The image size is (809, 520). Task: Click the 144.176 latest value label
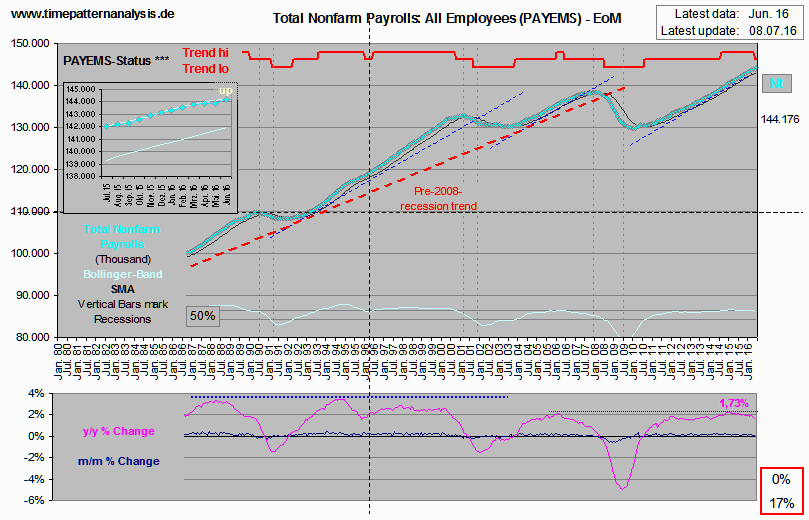point(780,119)
